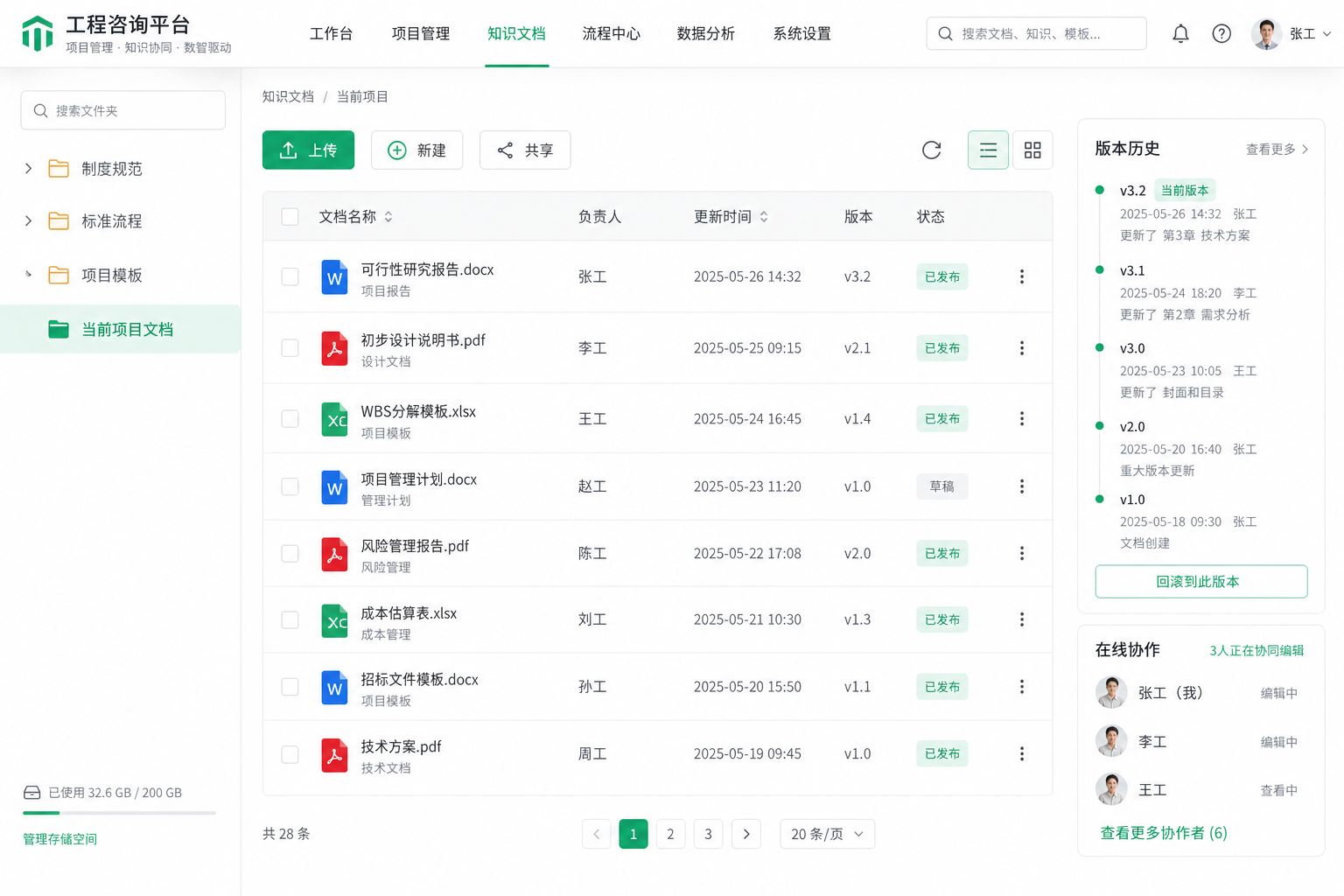The height and width of the screenshot is (896, 1344).
Task: Open more options for 项目管理计划.docx
Action: tap(1021, 486)
